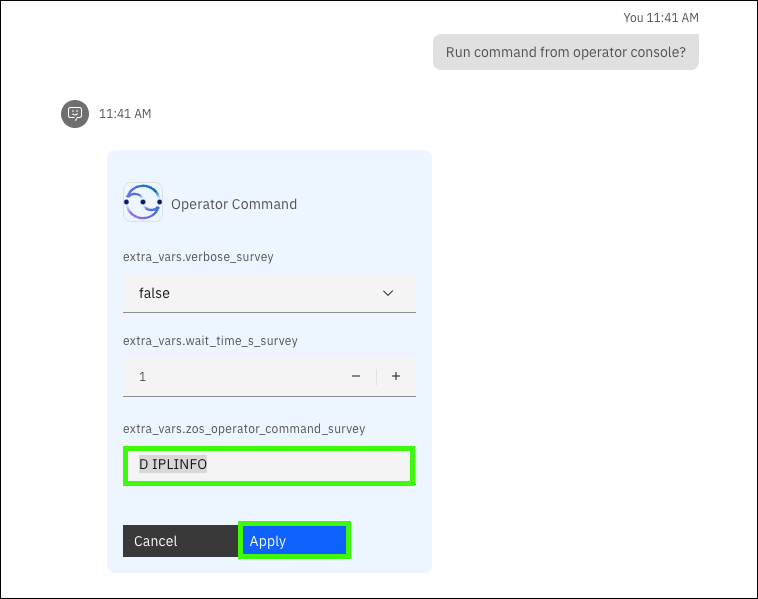Click the highlighted 'D IPLINFO' text
This screenshot has height=599, width=758.
pos(173,465)
